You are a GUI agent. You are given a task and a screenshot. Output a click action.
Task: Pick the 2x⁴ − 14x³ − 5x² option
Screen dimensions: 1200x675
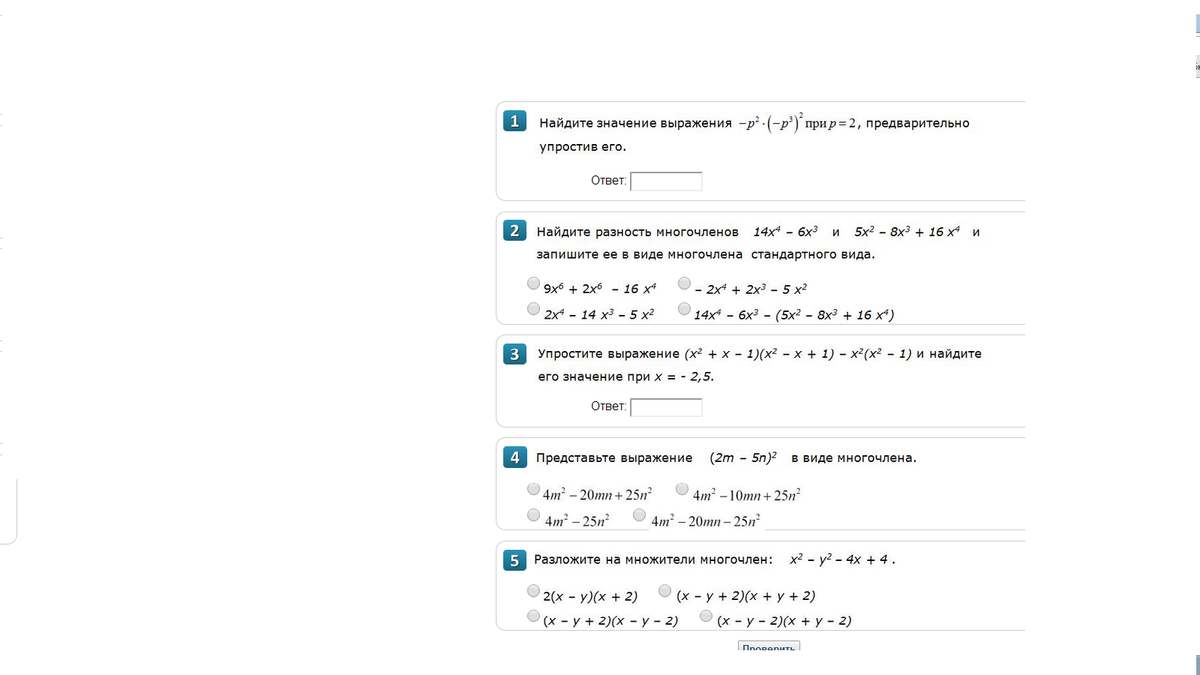tap(534, 310)
